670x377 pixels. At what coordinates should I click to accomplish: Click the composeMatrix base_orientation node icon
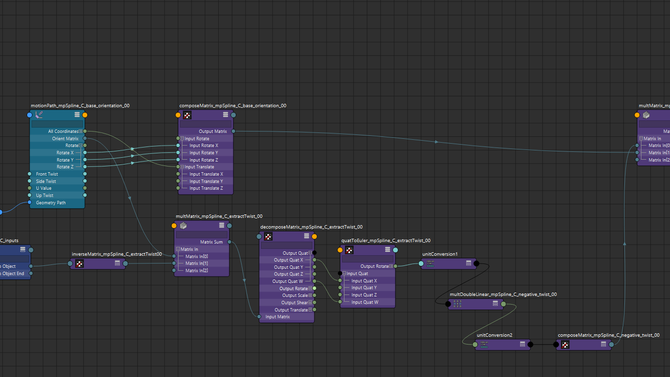click(x=187, y=115)
